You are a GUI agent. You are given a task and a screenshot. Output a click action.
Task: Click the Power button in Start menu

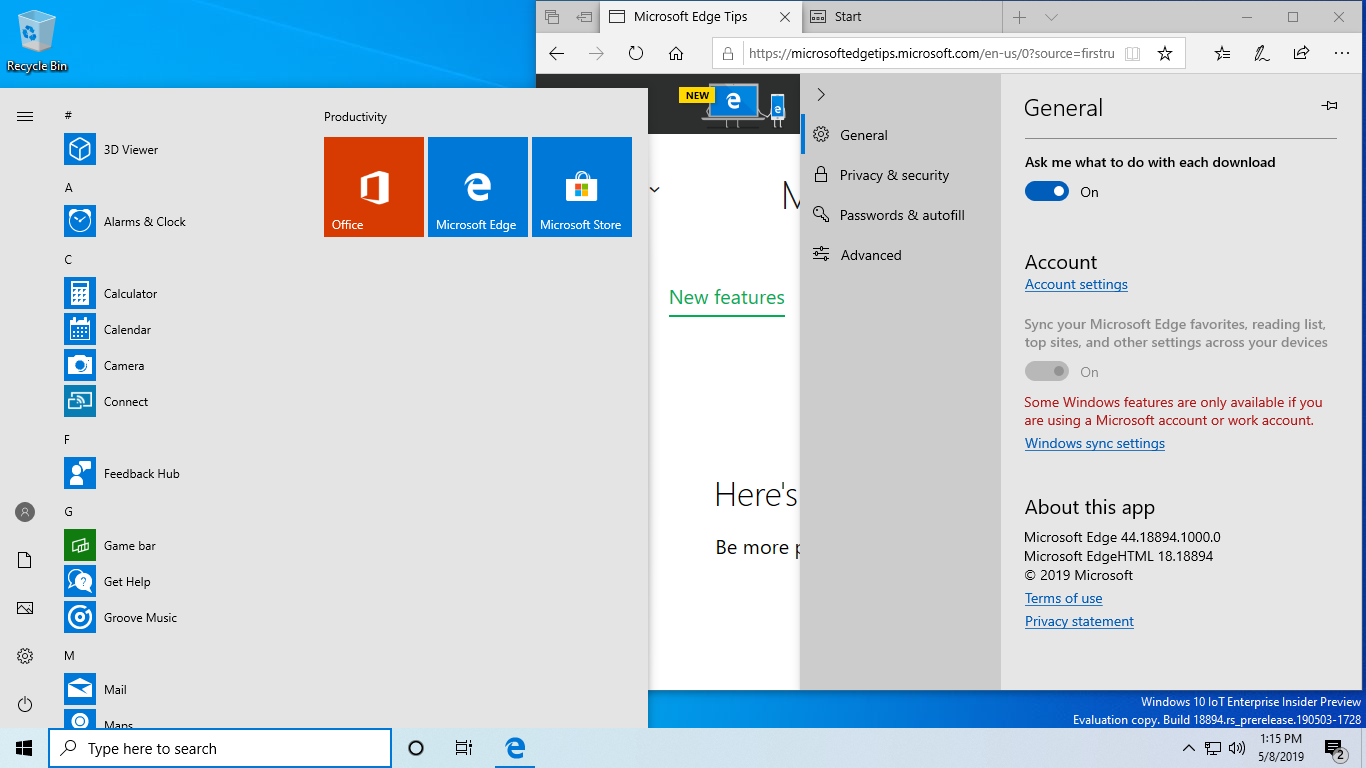coord(25,704)
